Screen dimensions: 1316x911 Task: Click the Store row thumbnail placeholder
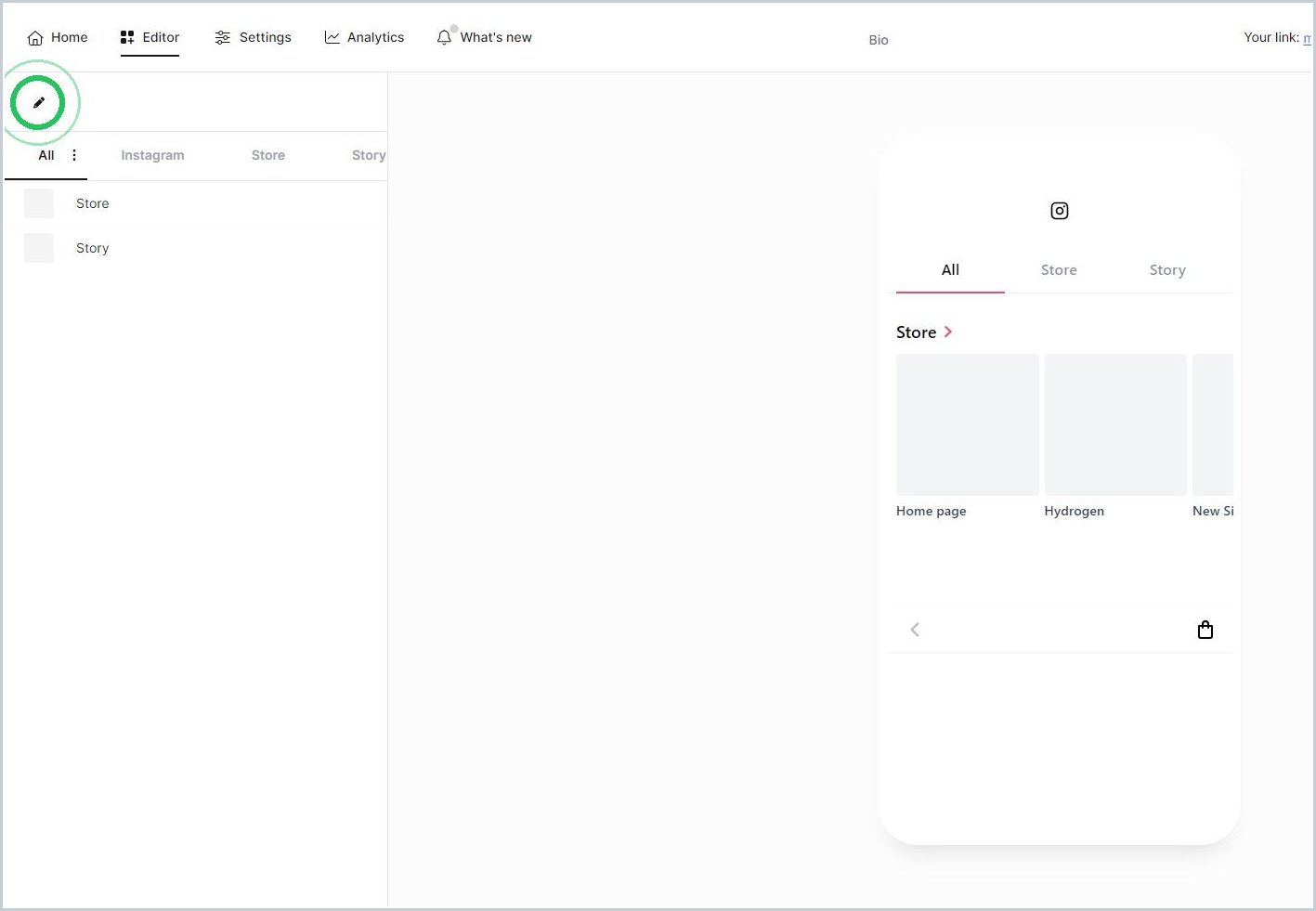tap(39, 203)
